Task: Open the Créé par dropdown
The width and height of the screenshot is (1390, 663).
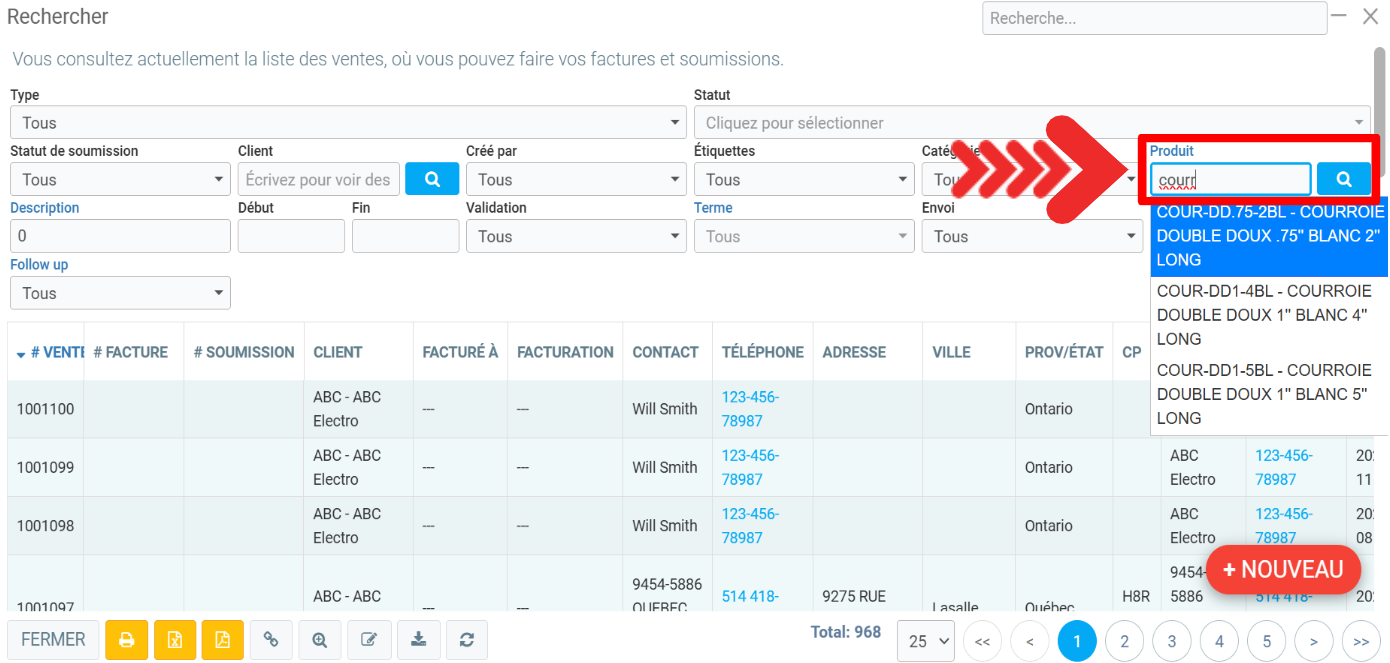Action: (x=576, y=180)
